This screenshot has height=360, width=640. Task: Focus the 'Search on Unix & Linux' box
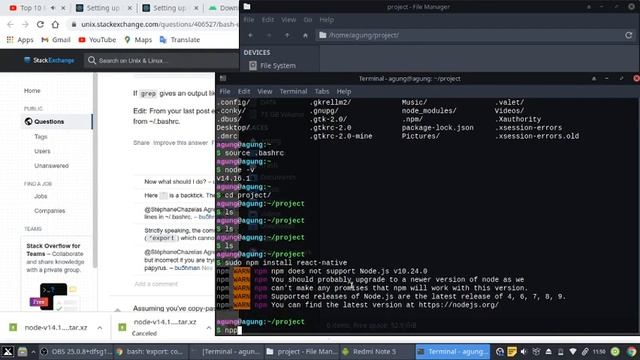[161, 60]
